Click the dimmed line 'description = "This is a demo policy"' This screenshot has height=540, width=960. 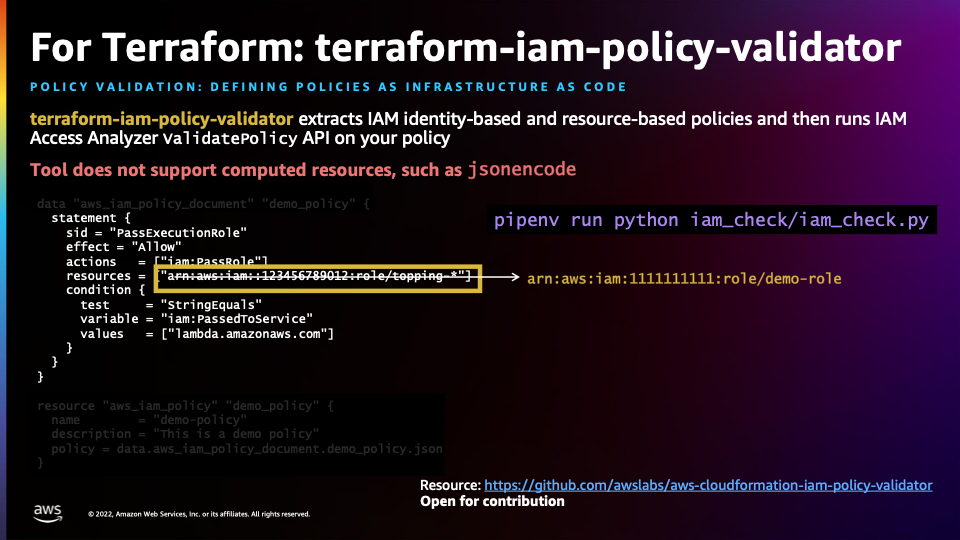click(x=185, y=434)
